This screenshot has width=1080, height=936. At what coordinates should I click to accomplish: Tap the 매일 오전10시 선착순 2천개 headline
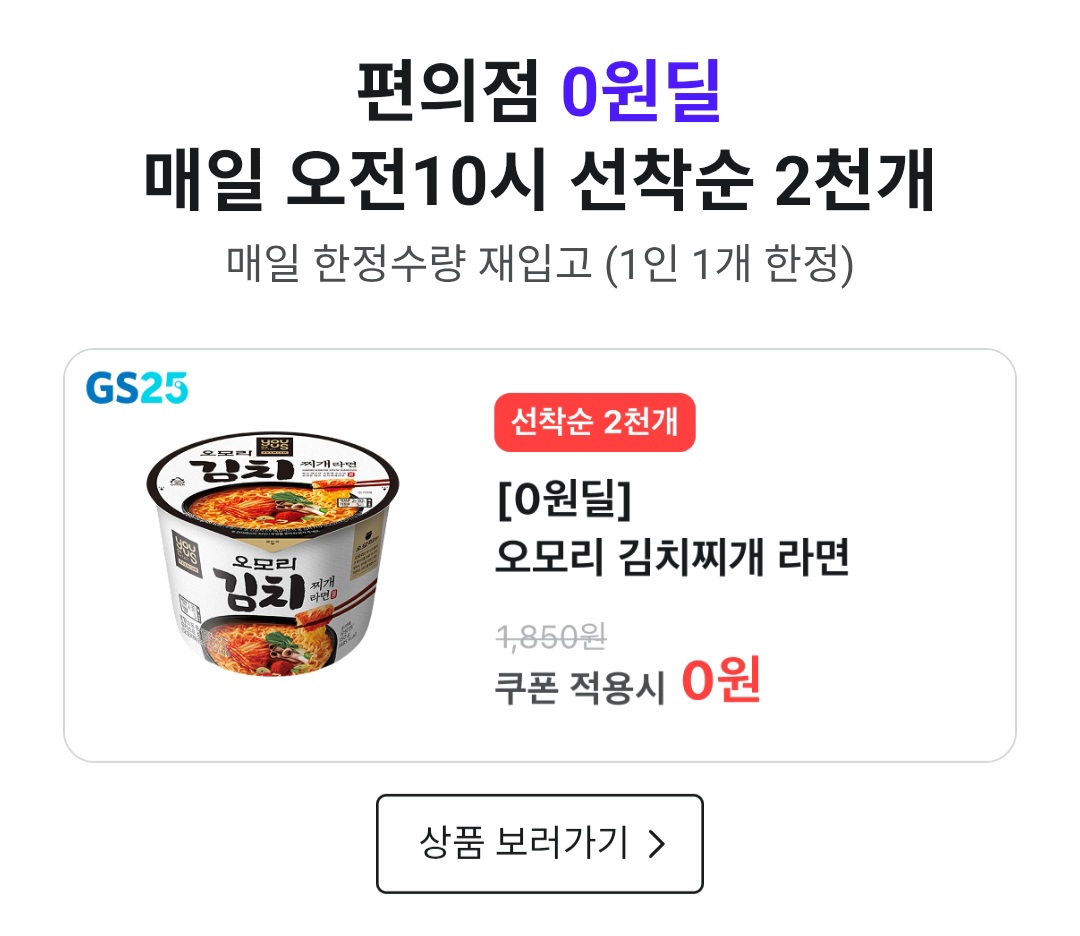point(539,179)
